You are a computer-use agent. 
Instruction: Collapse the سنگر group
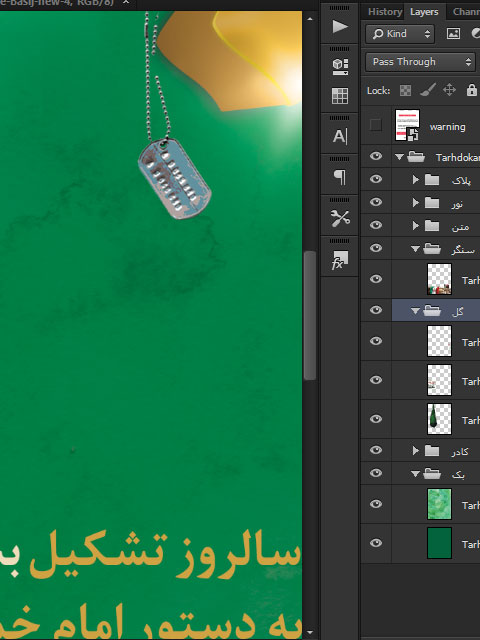pos(415,249)
